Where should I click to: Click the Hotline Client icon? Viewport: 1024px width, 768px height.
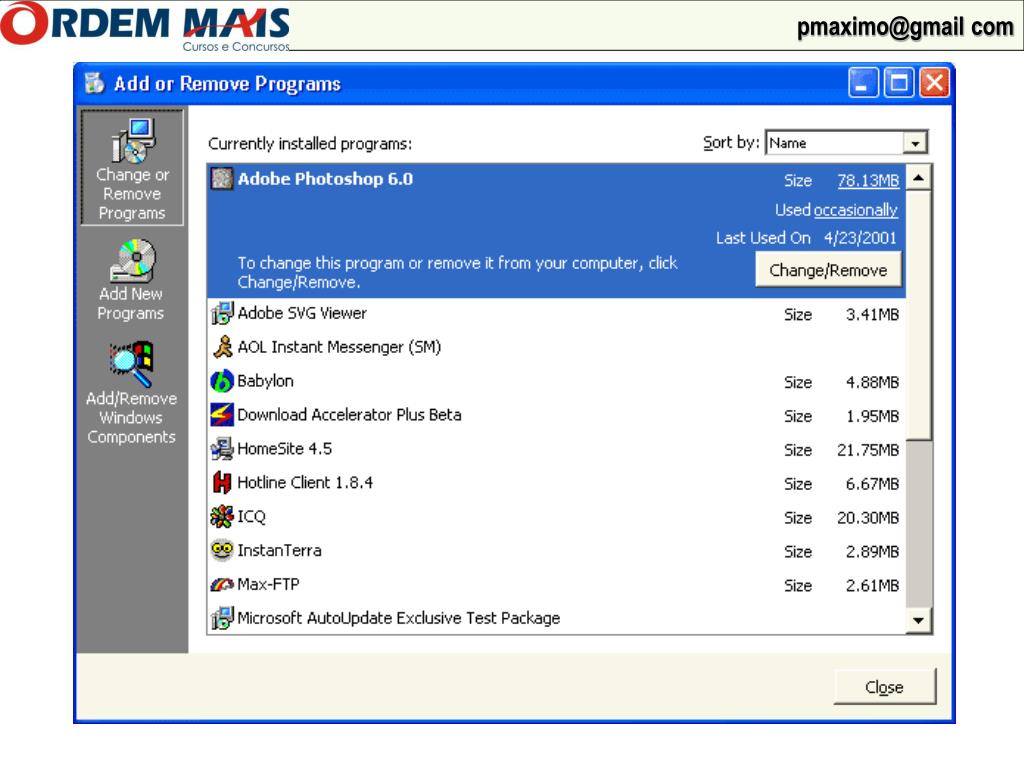point(222,483)
